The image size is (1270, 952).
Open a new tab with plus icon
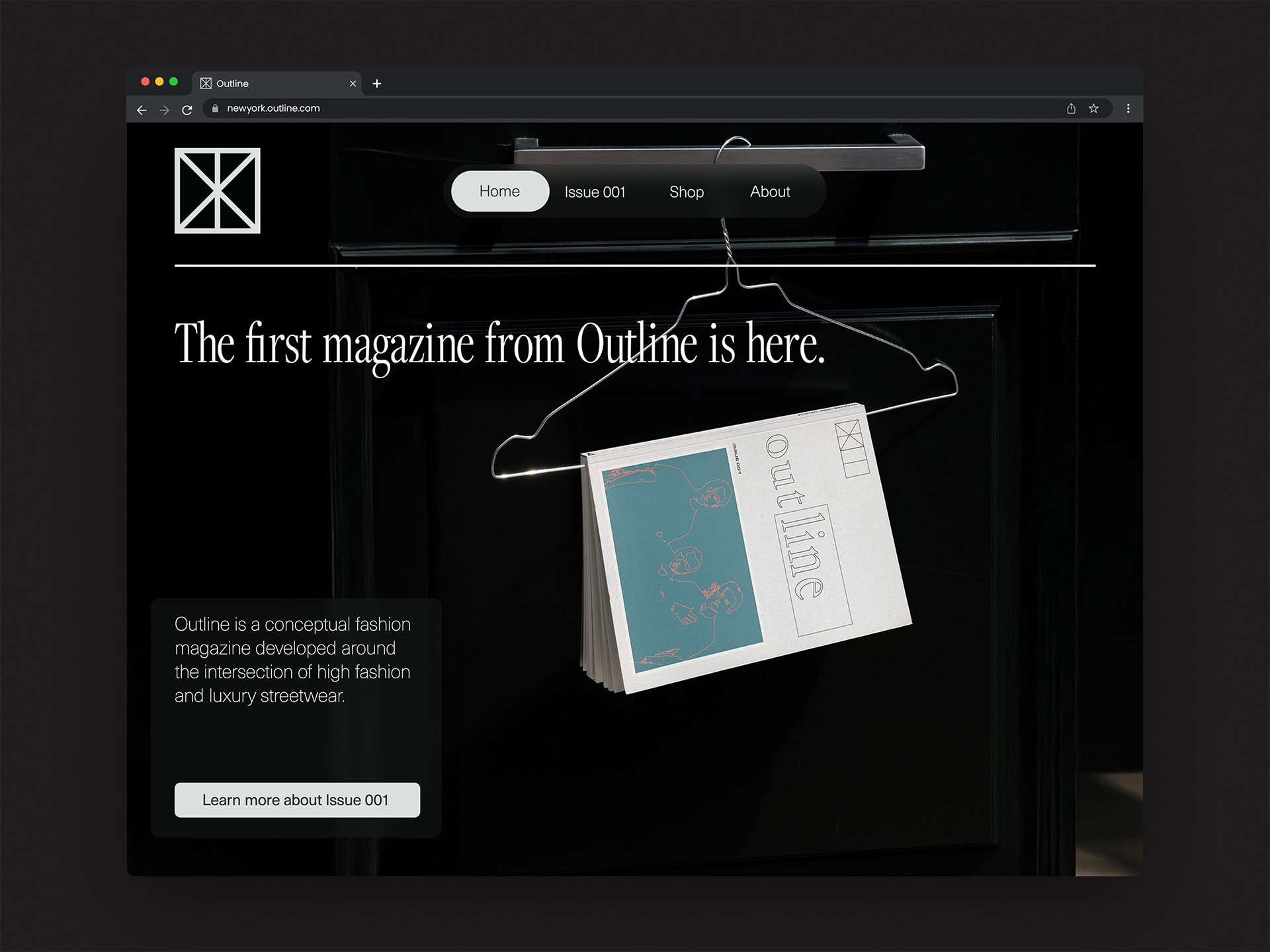(377, 83)
